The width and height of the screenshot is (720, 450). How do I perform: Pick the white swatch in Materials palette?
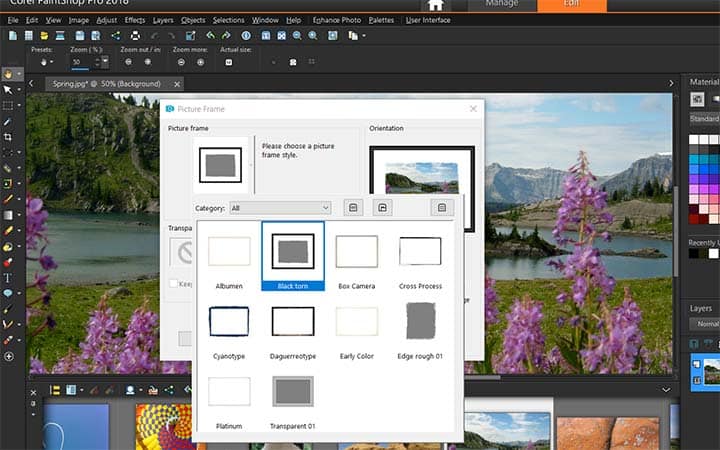click(x=693, y=139)
